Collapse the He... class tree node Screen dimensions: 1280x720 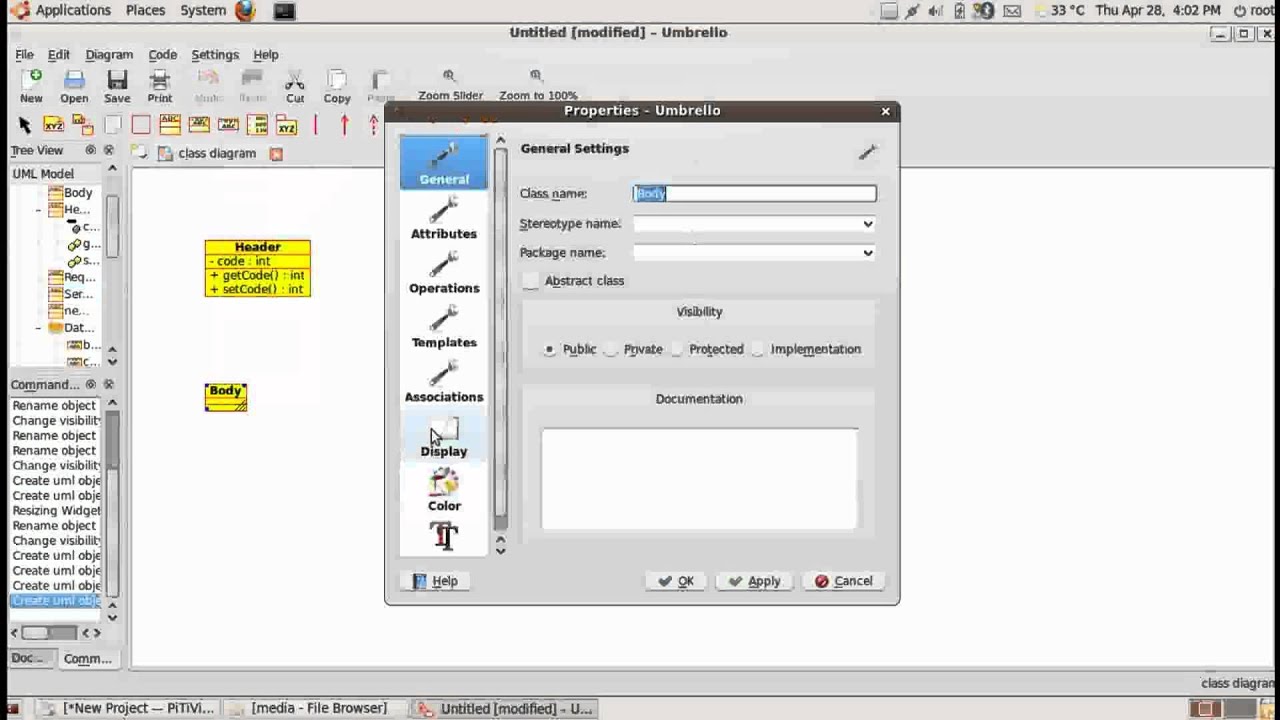point(38,210)
